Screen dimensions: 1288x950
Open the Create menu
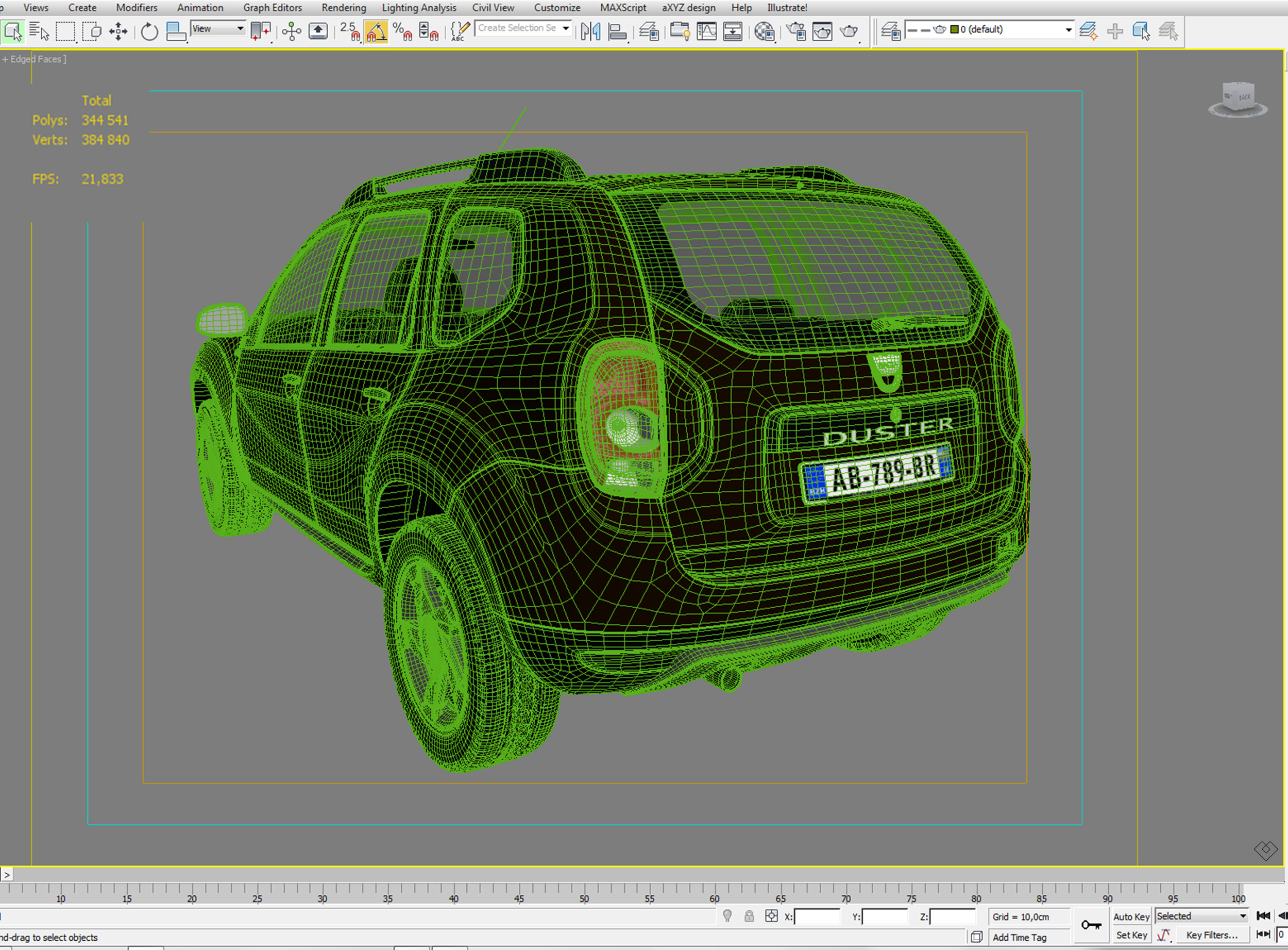pos(82,8)
